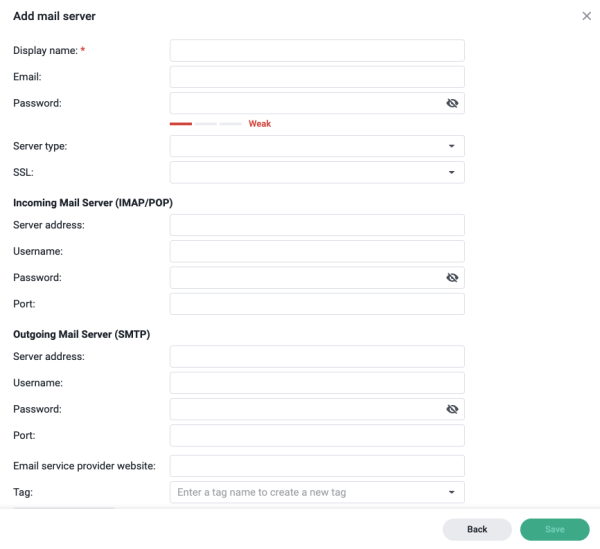Click the Display name input field
Screen dimensions: 600x549
pos(317,51)
